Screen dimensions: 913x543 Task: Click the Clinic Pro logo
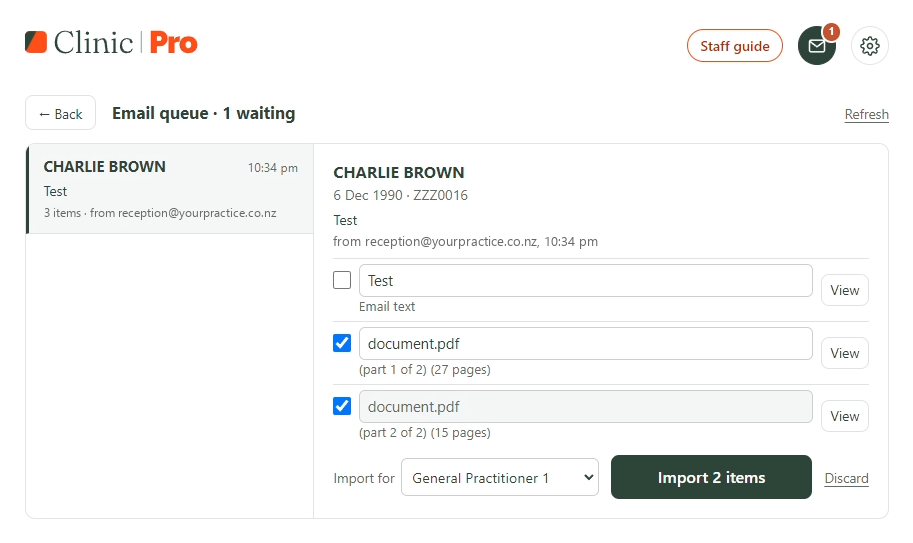pos(111,42)
